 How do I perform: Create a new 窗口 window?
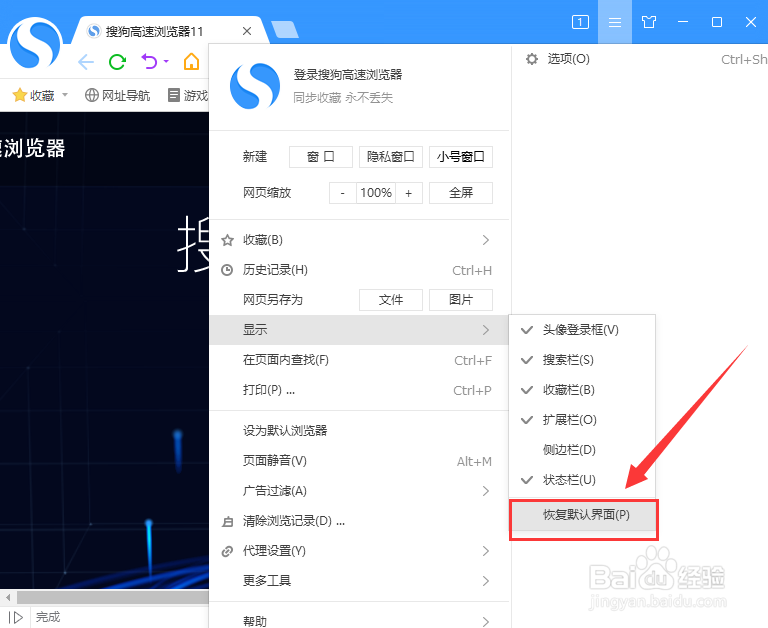pos(321,157)
